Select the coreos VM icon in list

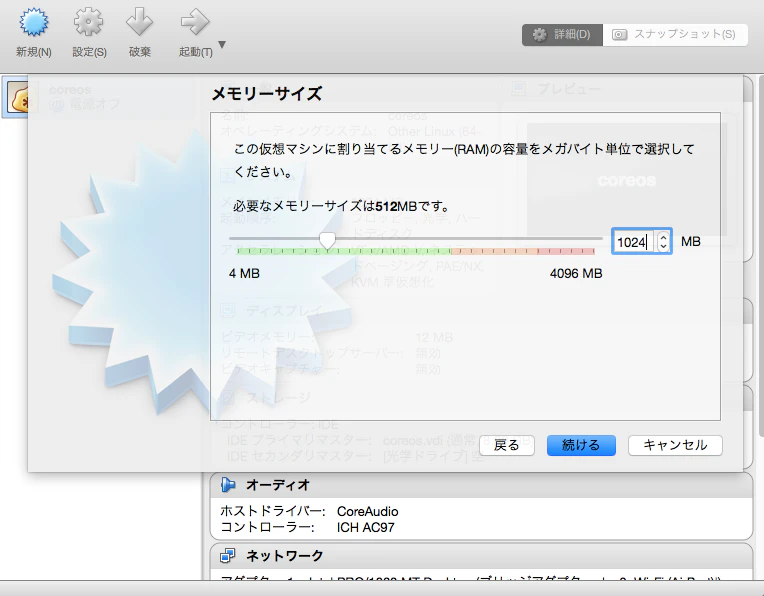coord(19,97)
